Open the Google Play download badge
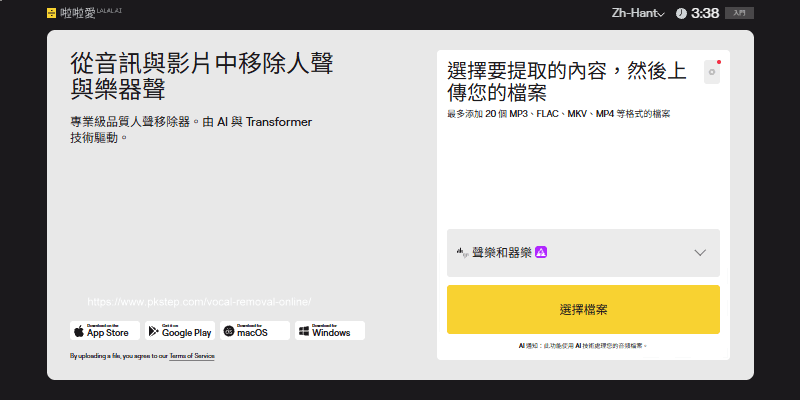800x400 pixels. (180, 331)
